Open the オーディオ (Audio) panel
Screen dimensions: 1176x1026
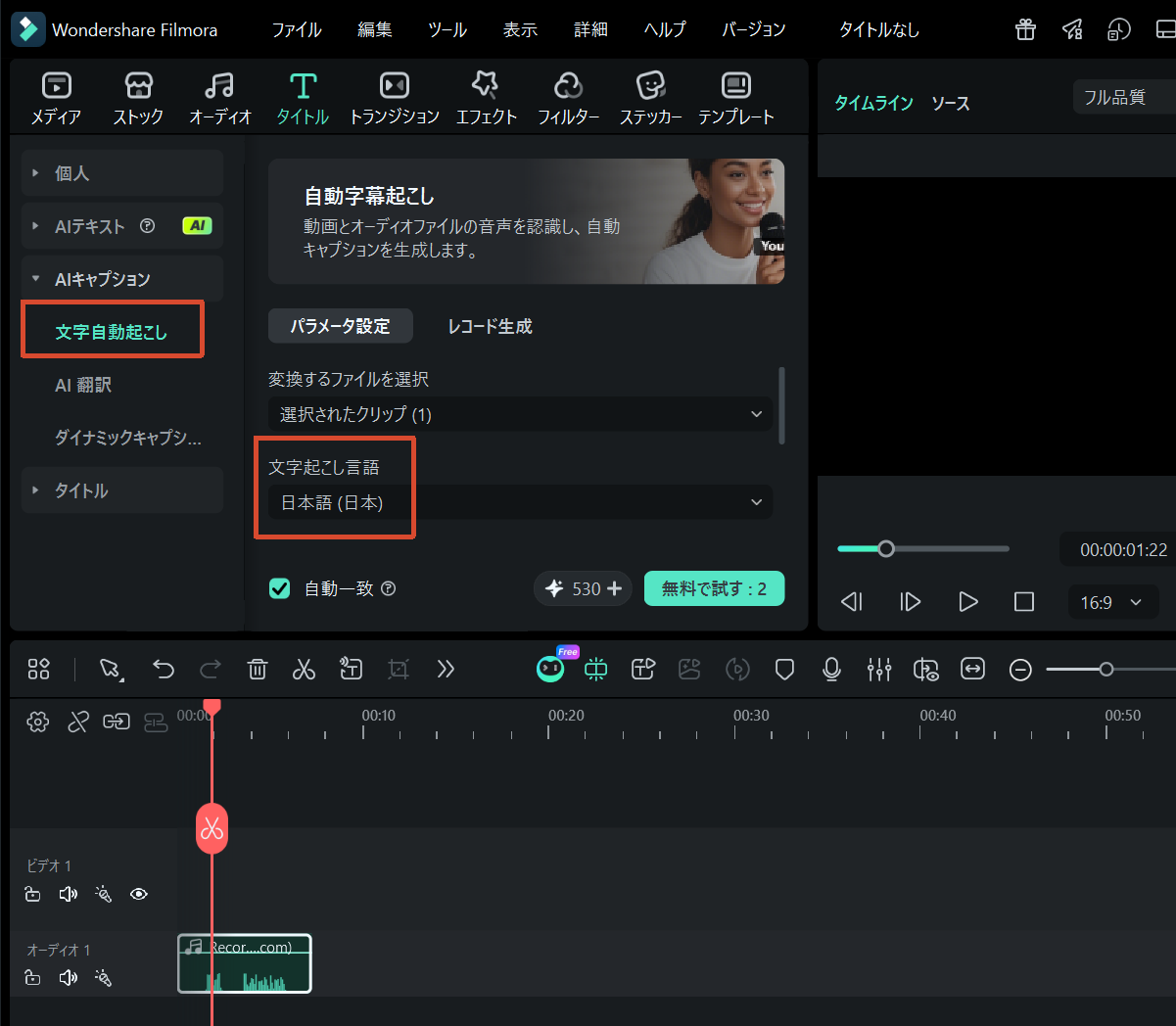pos(220,99)
